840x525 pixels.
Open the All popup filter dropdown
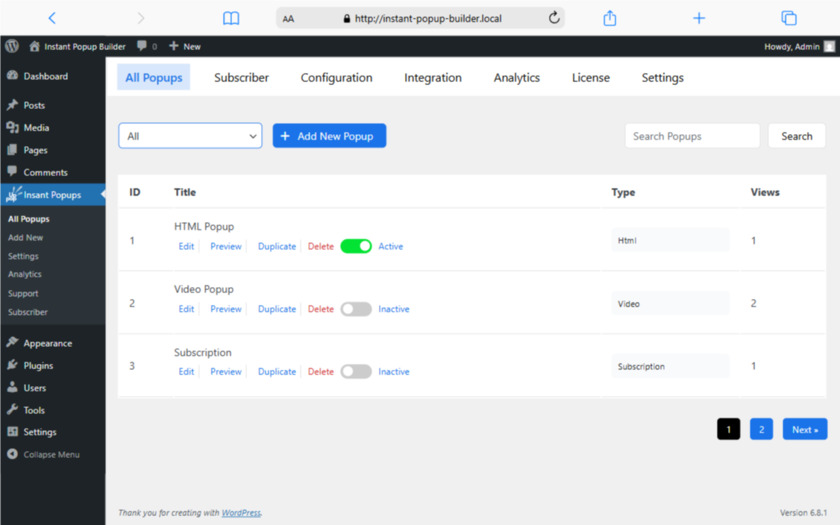190,136
